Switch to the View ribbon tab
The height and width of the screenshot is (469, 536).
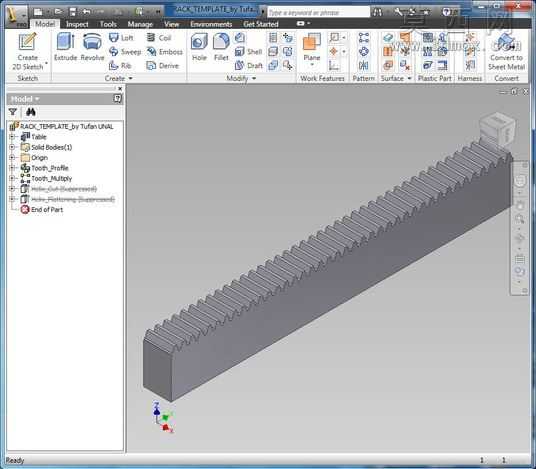(171, 24)
